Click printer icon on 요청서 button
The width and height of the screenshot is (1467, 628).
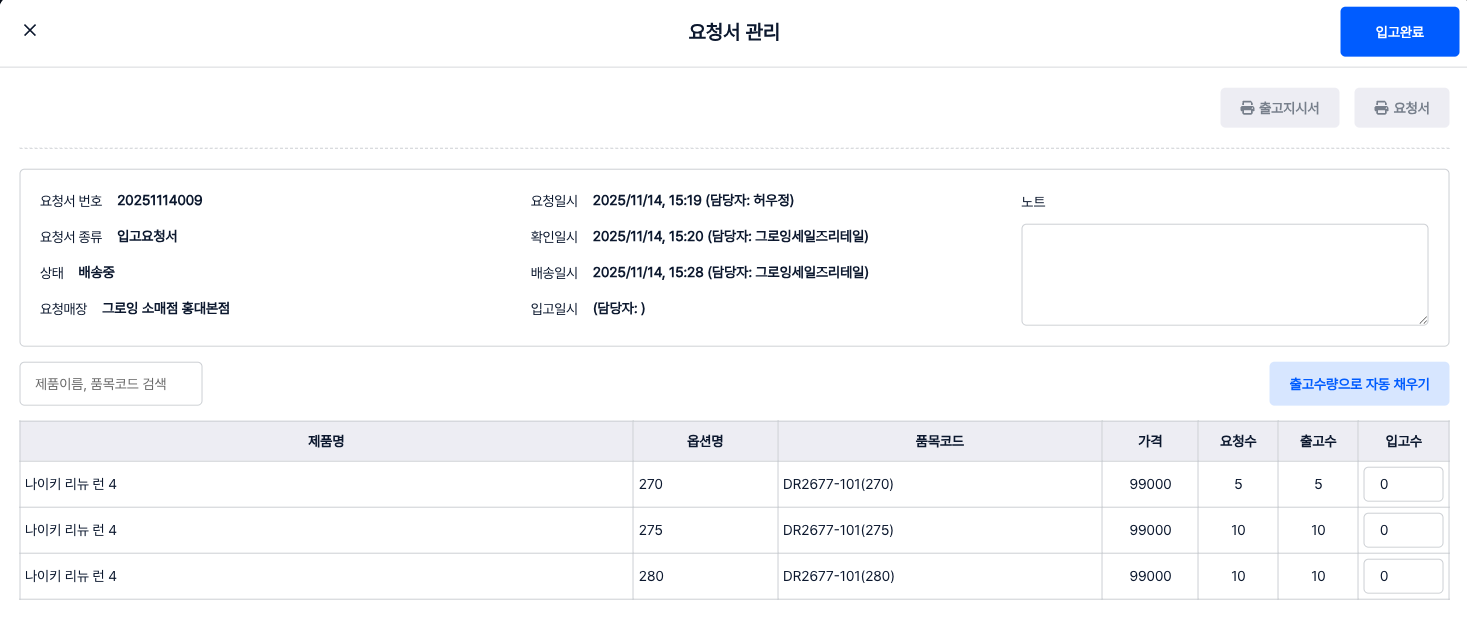click(1381, 108)
